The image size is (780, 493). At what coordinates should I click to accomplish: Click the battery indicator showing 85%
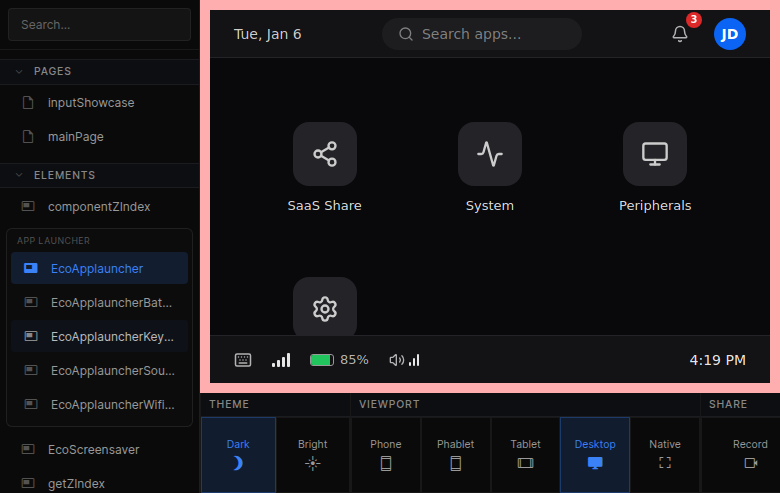pyautogui.click(x=338, y=360)
